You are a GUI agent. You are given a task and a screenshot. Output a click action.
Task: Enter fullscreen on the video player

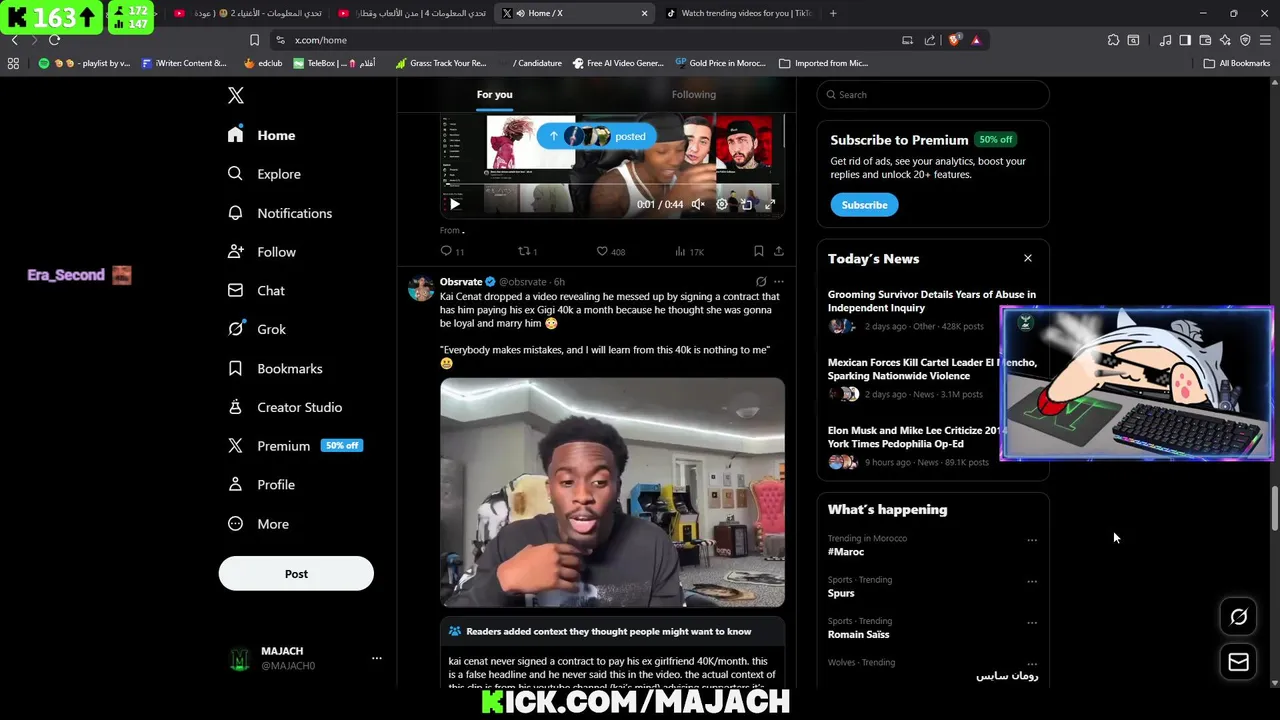770,204
